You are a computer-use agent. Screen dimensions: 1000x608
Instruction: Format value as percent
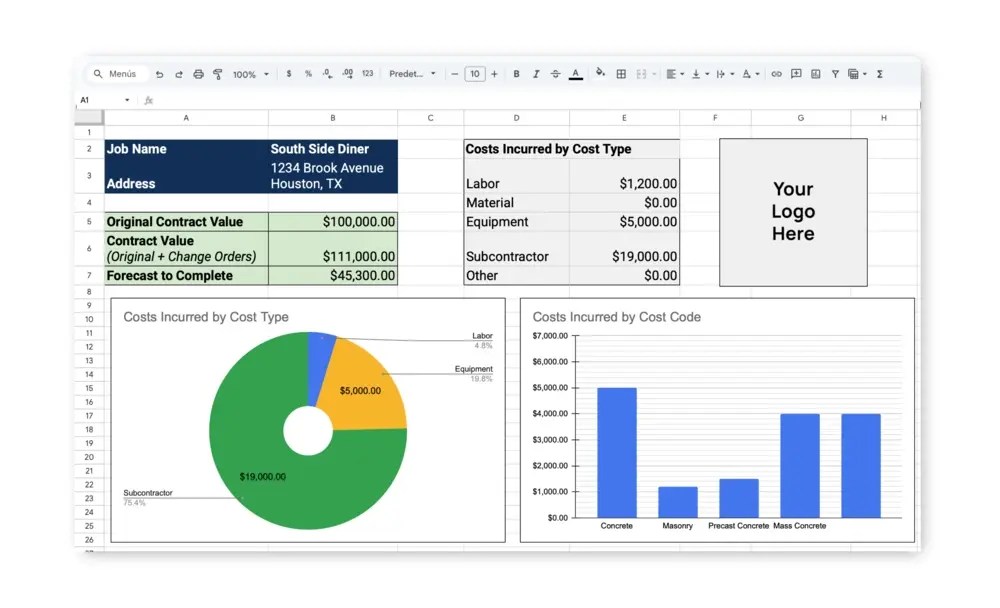[309, 74]
